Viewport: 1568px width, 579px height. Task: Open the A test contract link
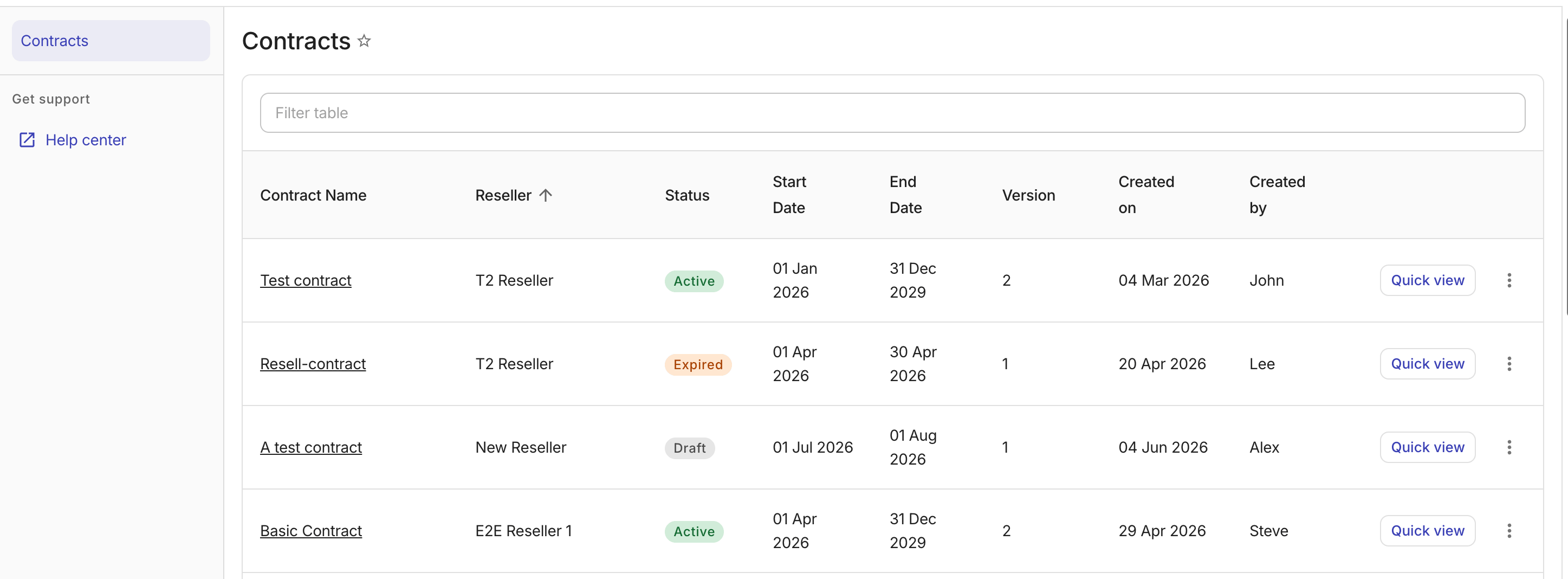coord(311,447)
